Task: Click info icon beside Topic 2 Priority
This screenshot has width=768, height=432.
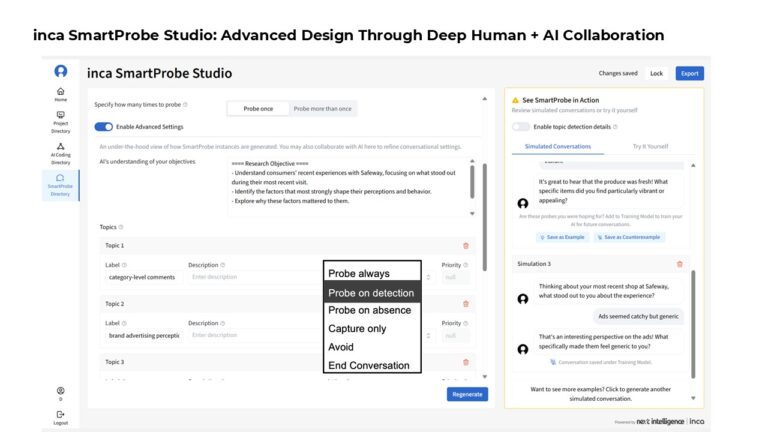Action: pos(466,323)
